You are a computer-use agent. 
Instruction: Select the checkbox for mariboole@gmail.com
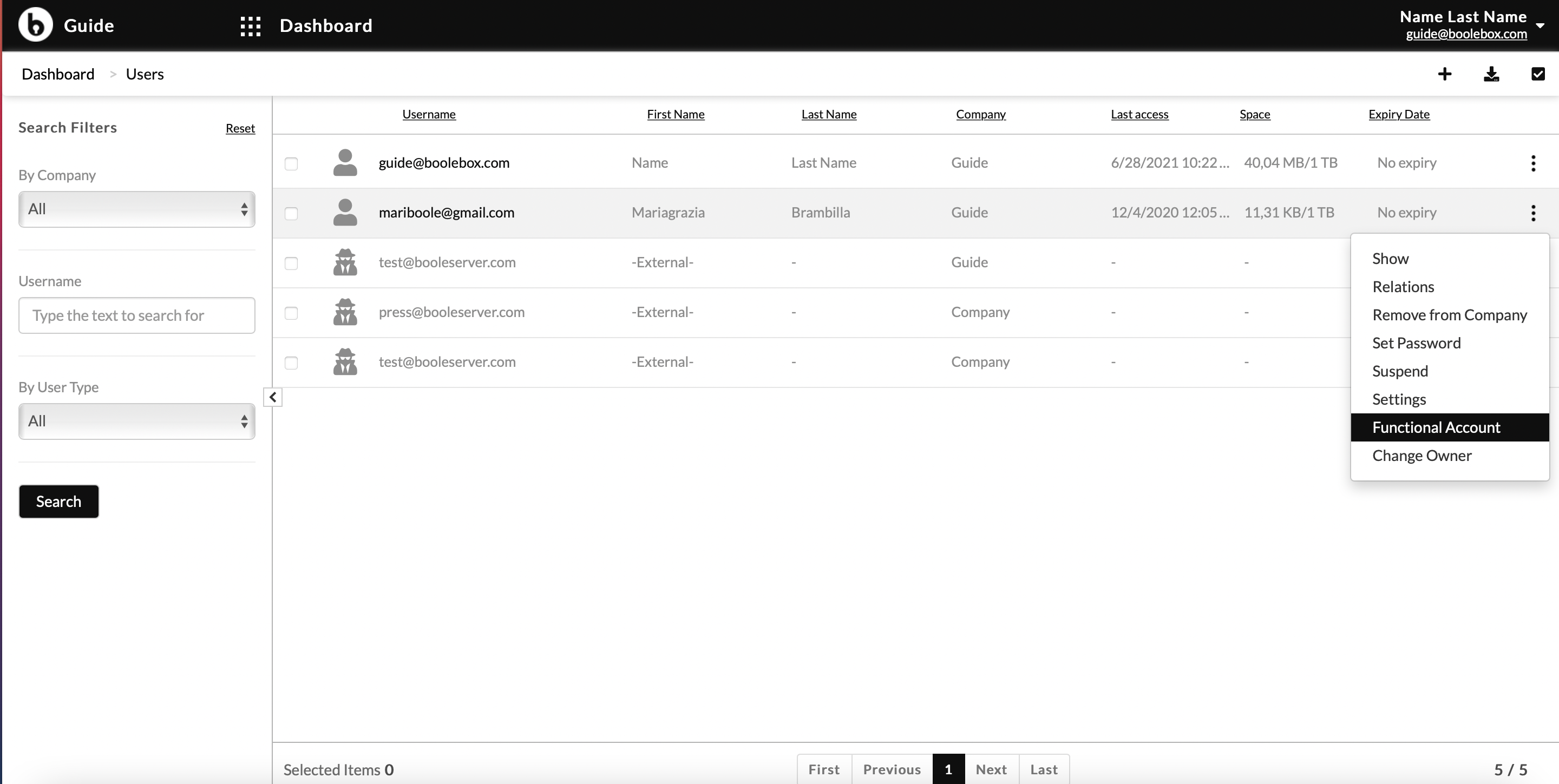291,213
